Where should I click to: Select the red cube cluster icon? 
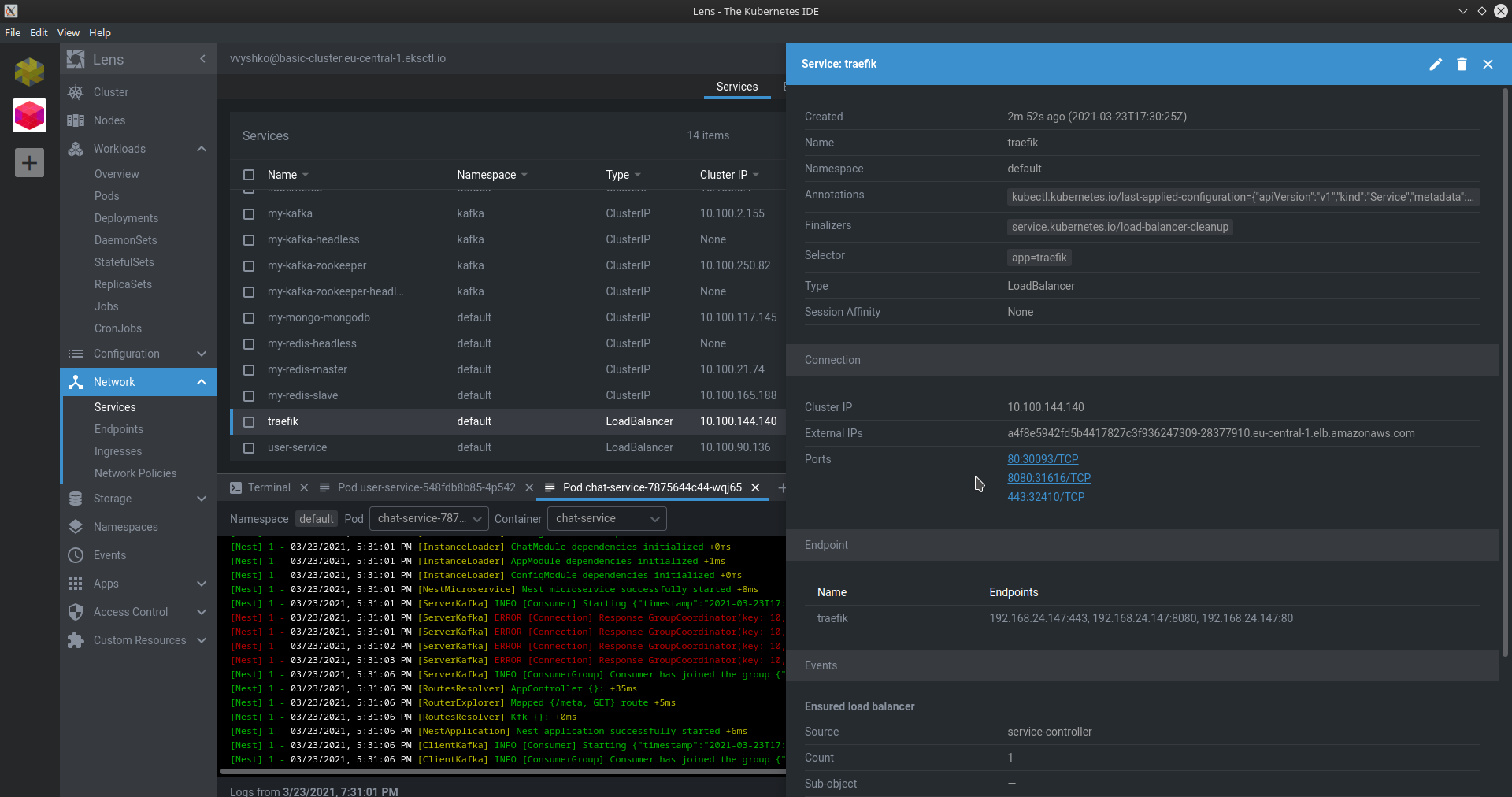pyautogui.click(x=29, y=116)
